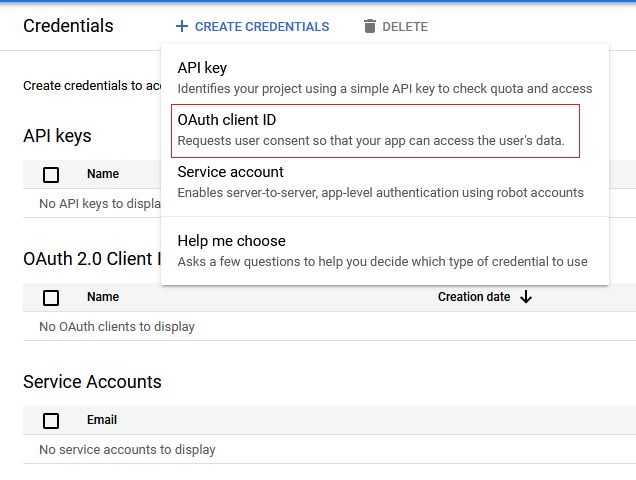Click the API keys section heading
Viewport: 636px width, 480px height.
pyautogui.click(x=57, y=136)
